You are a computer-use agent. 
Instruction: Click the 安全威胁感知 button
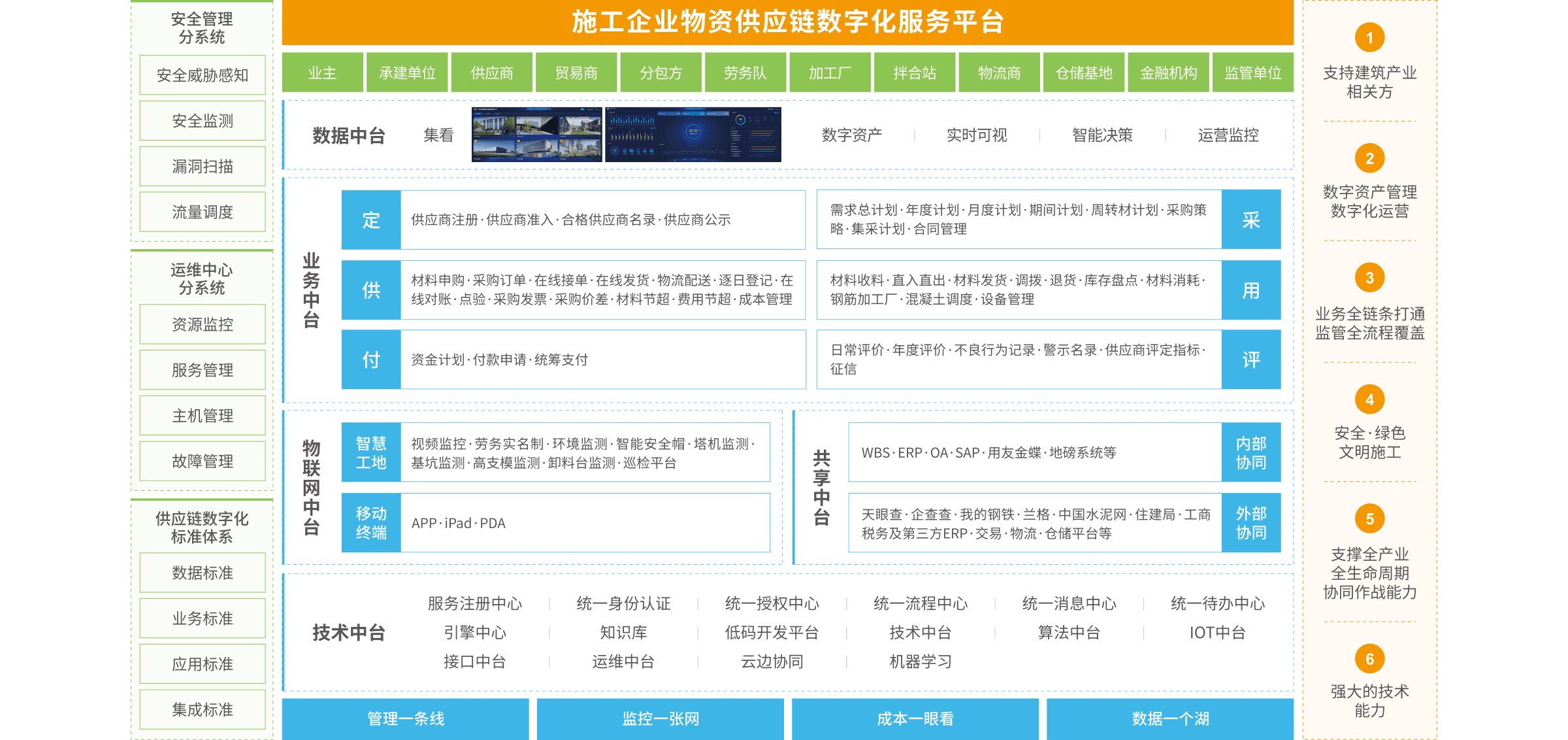tap(203, 75)
